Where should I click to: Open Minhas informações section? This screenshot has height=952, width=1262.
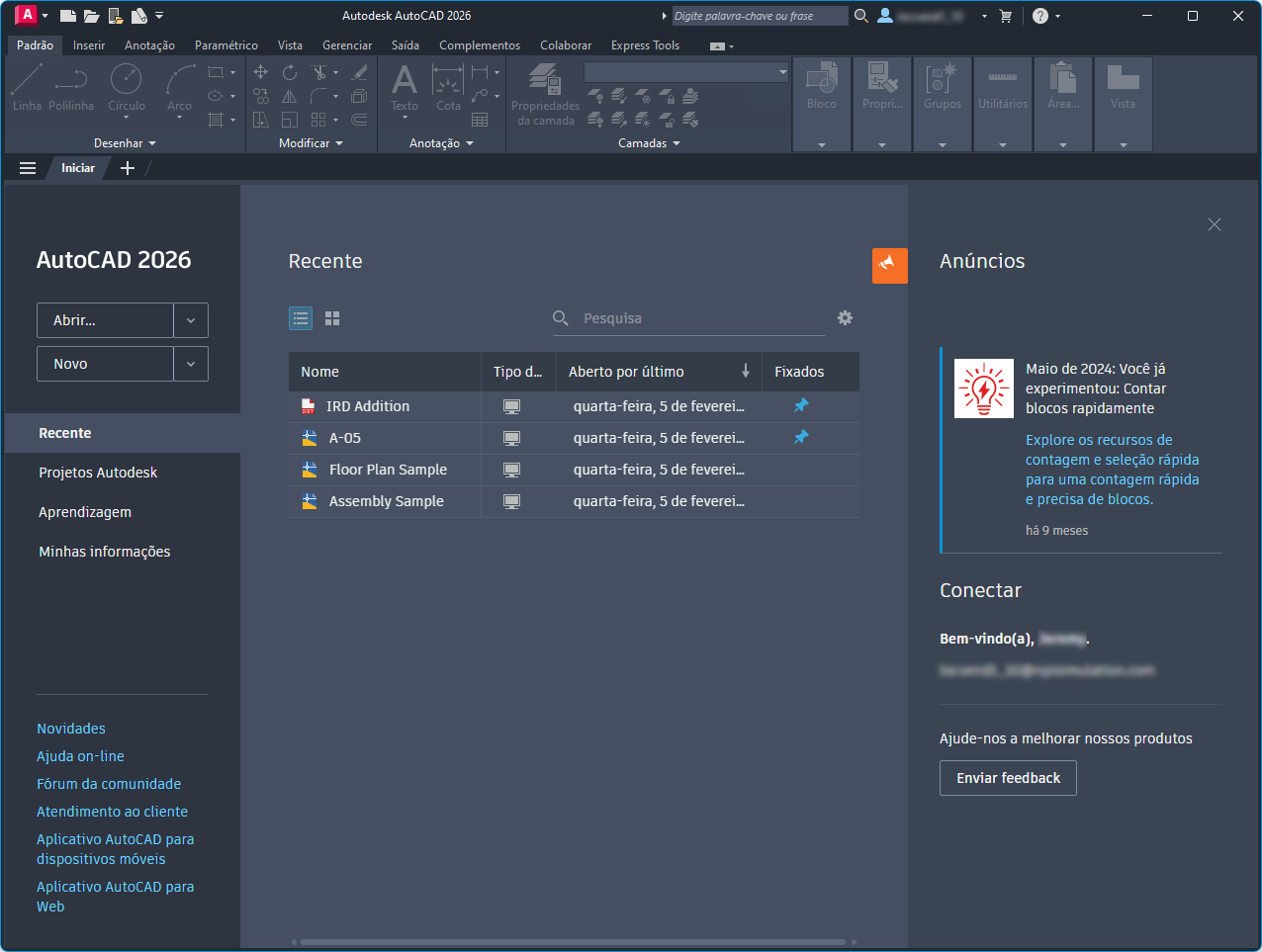104,552
